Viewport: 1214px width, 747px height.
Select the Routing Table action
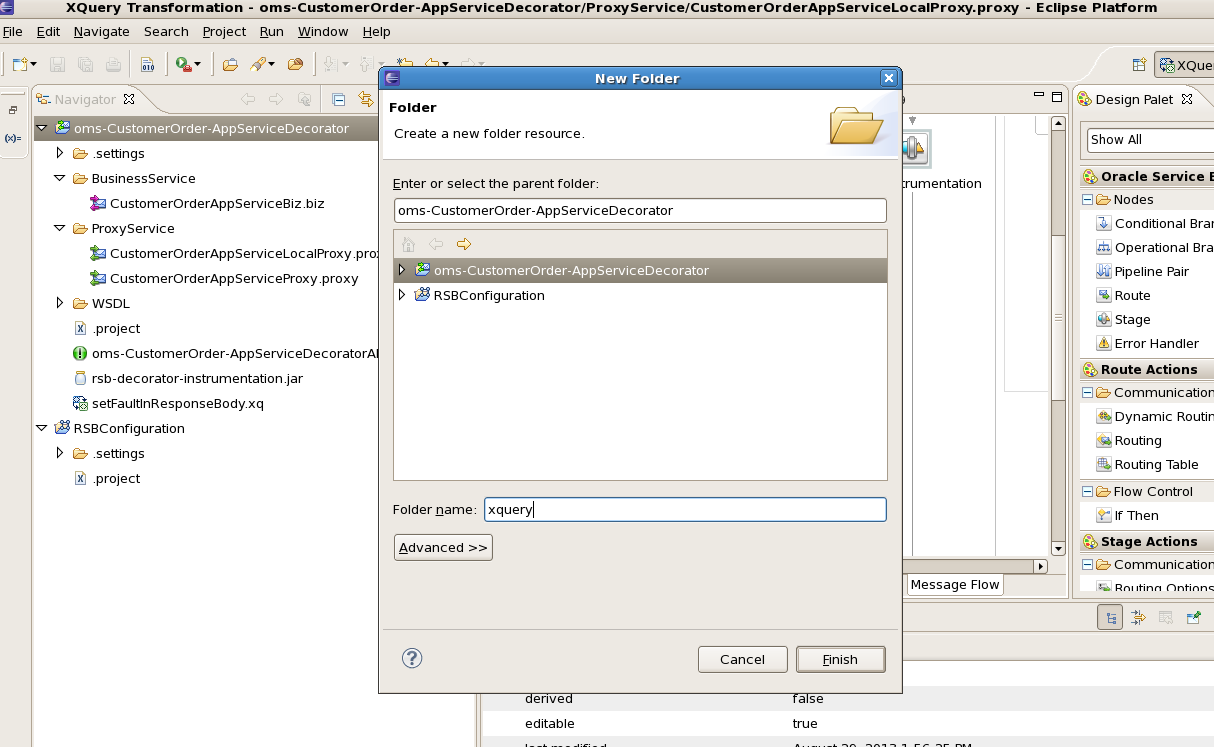[x=1147, y=464]
